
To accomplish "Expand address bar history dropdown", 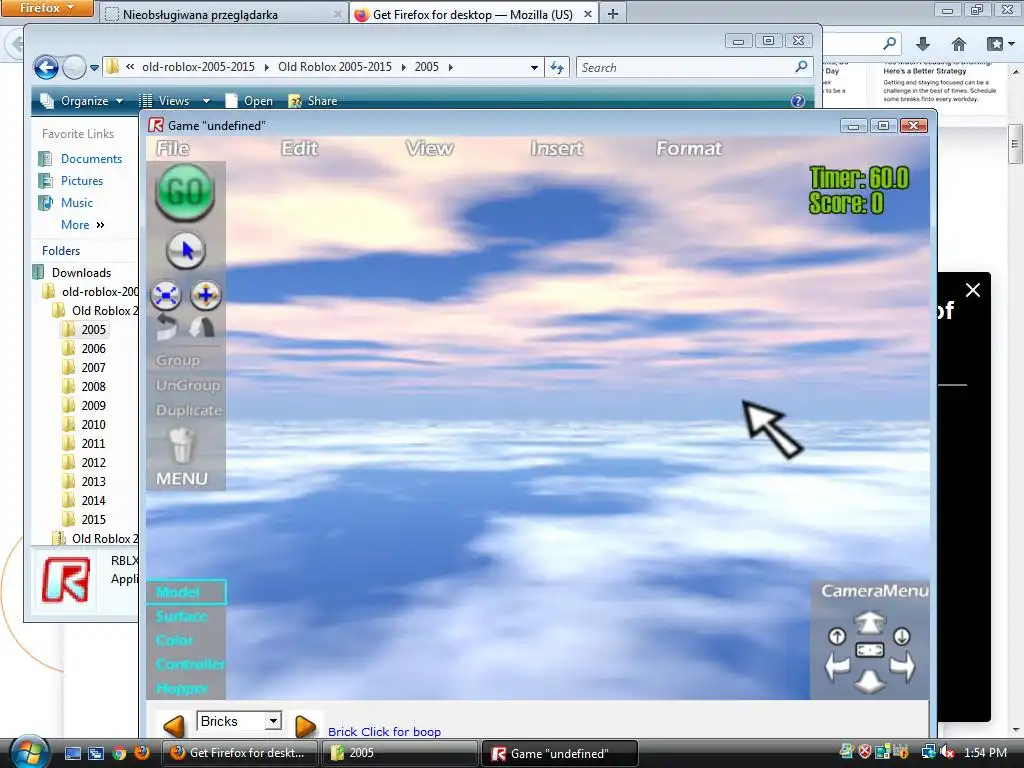I will (x=534, y=67).
